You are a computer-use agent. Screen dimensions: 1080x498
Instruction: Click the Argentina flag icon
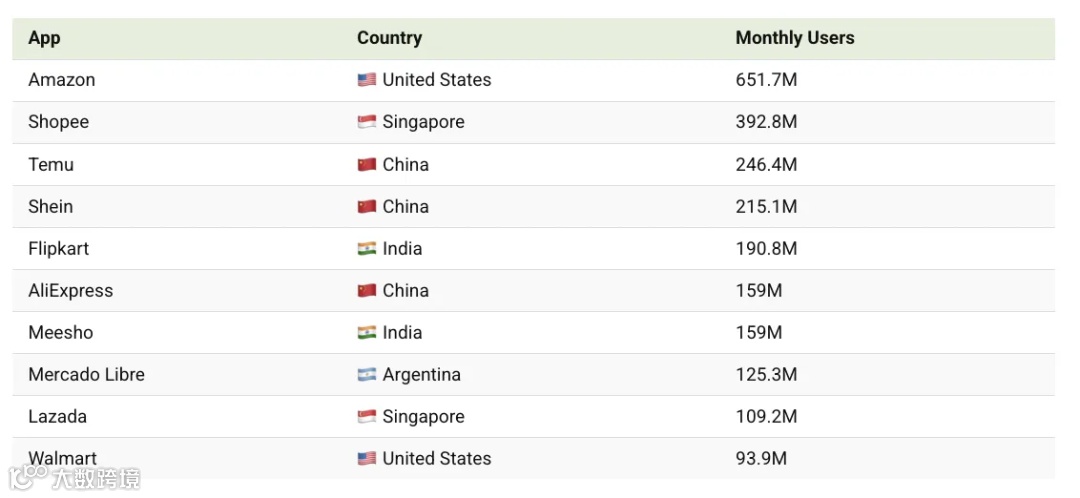point(367,375)
